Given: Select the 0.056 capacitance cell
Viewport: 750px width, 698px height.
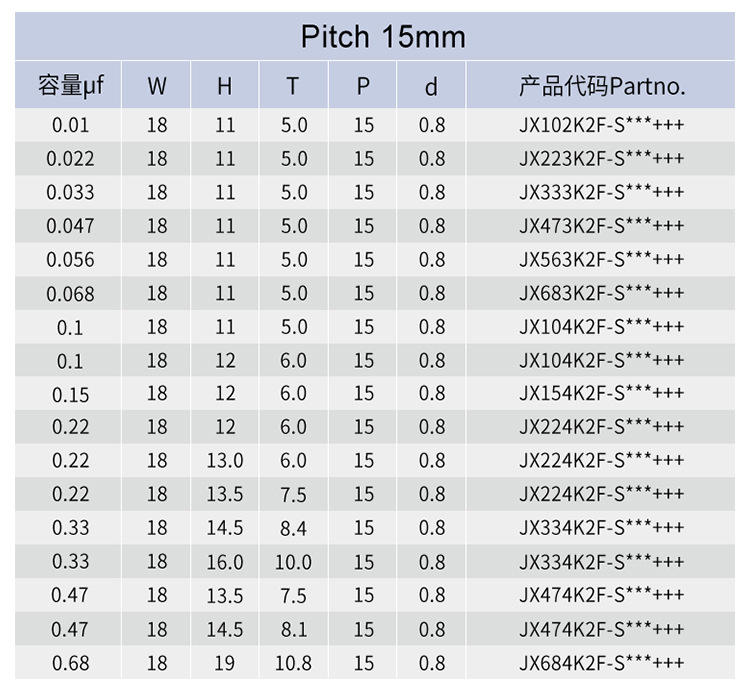Looking at the screenshot, I should (71, 260).
